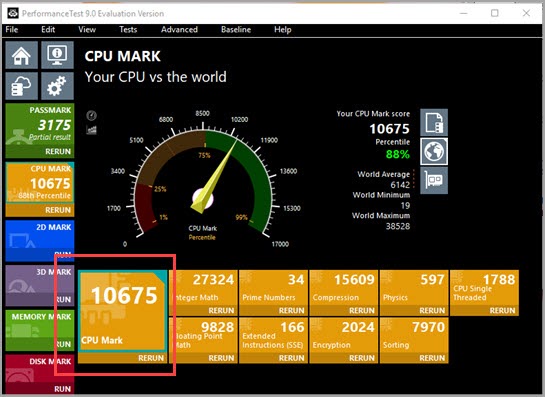Screen dimensions: 545x397
Task: Rerun the PassMark overall test
Action: [58, 152]
